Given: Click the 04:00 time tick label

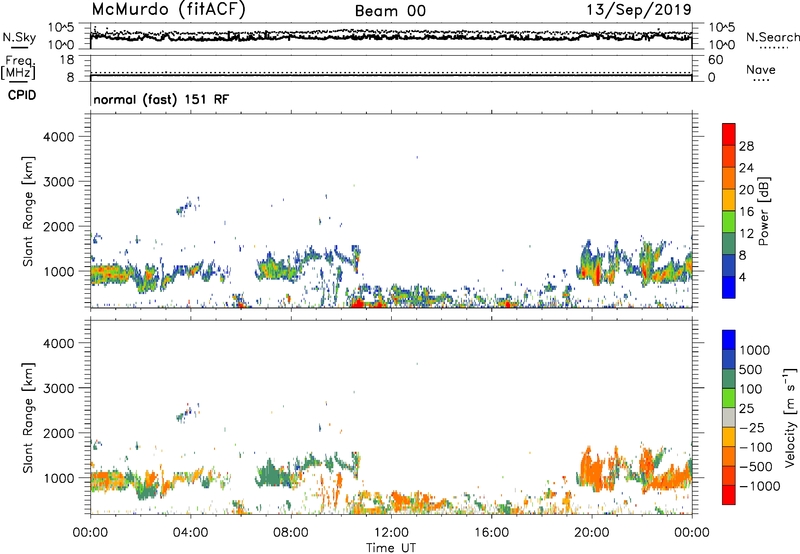Looking at the screenshot, I should 190,533.
